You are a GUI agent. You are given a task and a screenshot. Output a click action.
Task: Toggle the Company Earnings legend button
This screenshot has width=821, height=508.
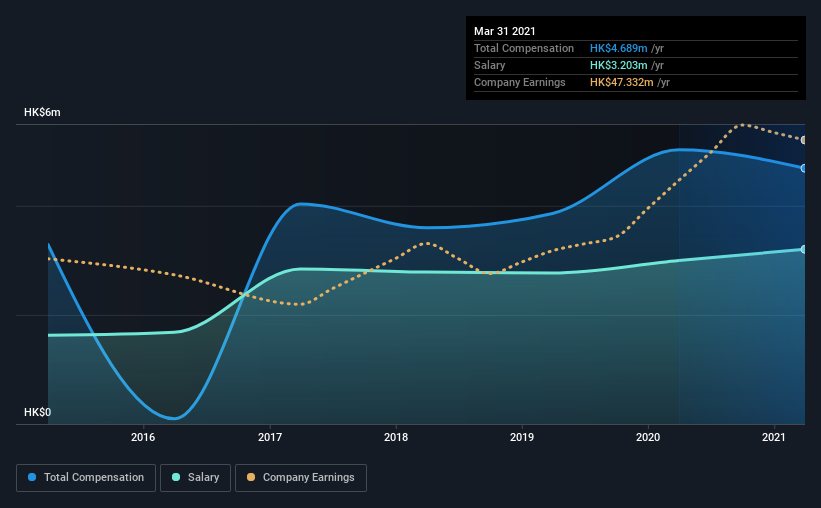point(301,478)
